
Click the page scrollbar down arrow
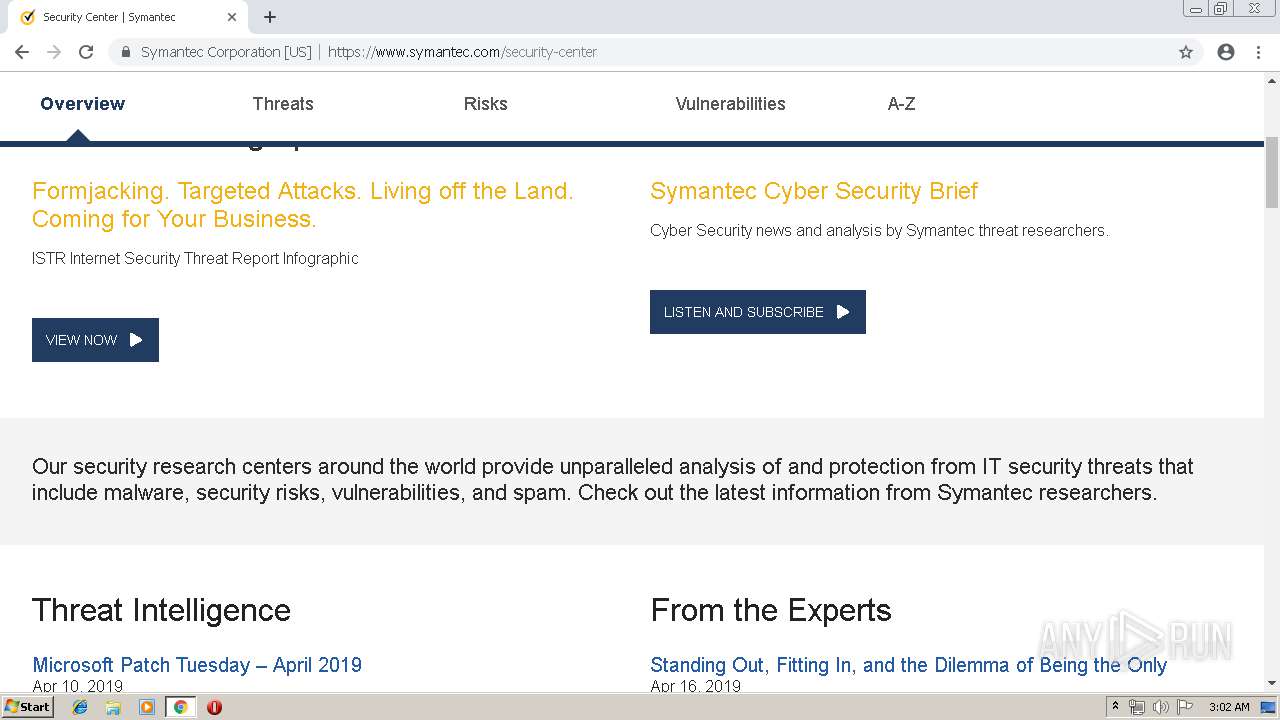coord(1272,683)
